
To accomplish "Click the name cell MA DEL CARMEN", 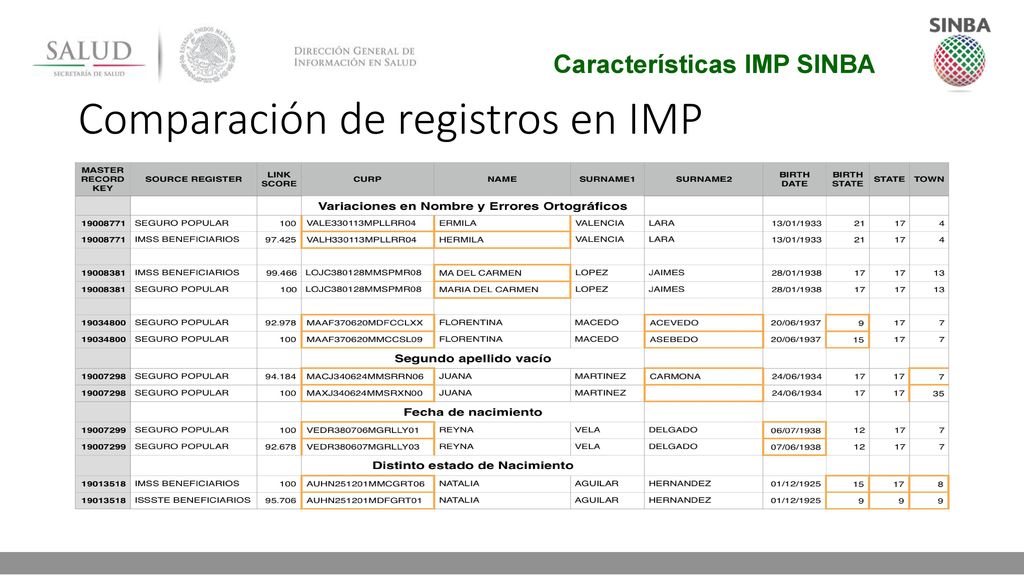I will (x=502, y=273).
